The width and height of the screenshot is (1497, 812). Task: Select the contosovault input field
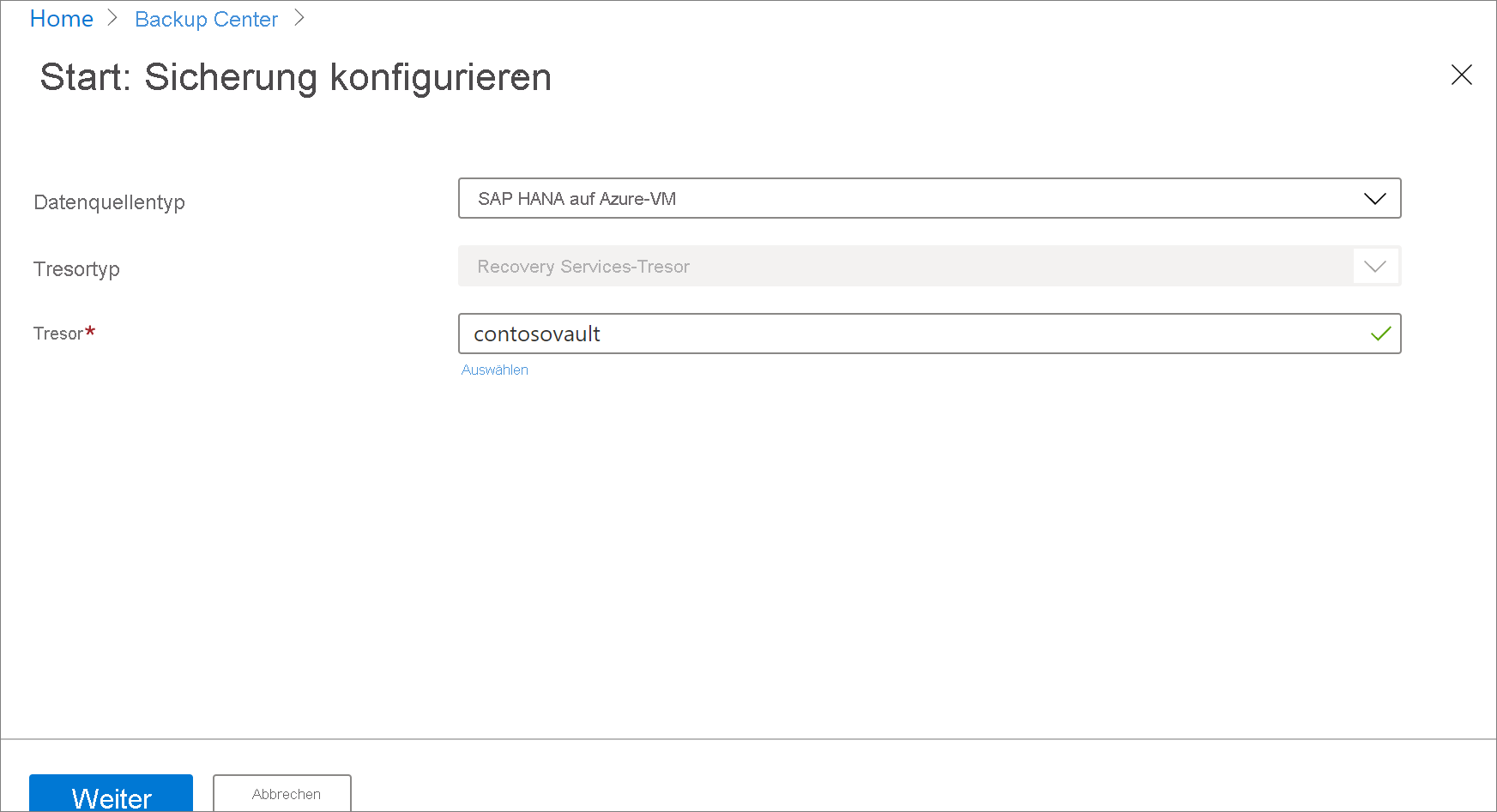tap(858, 334)
